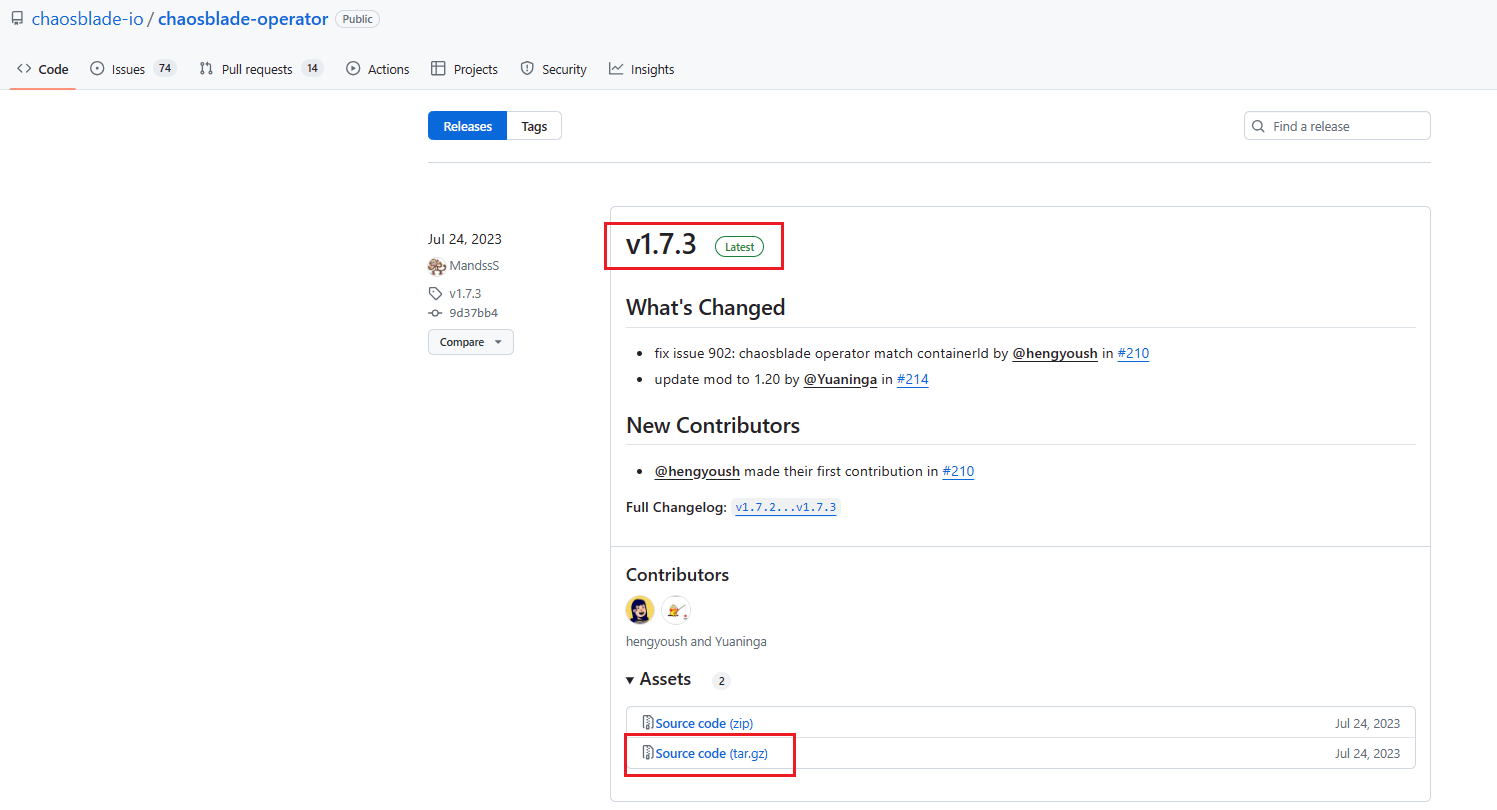Click the Public visibility label
1497x810 pixels.
(357, 19)
